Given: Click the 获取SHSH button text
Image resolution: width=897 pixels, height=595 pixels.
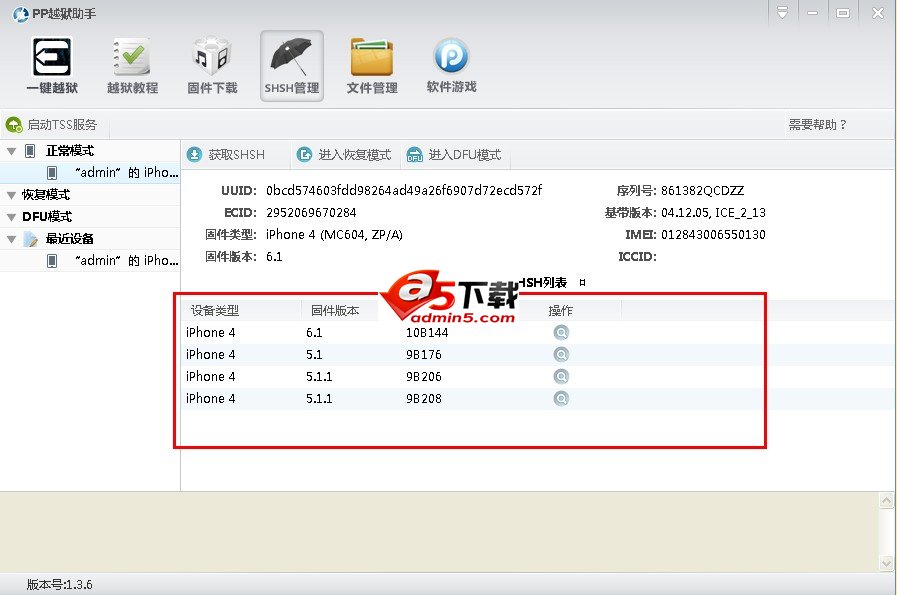Looking at the screenshot, I should (236, 154).
